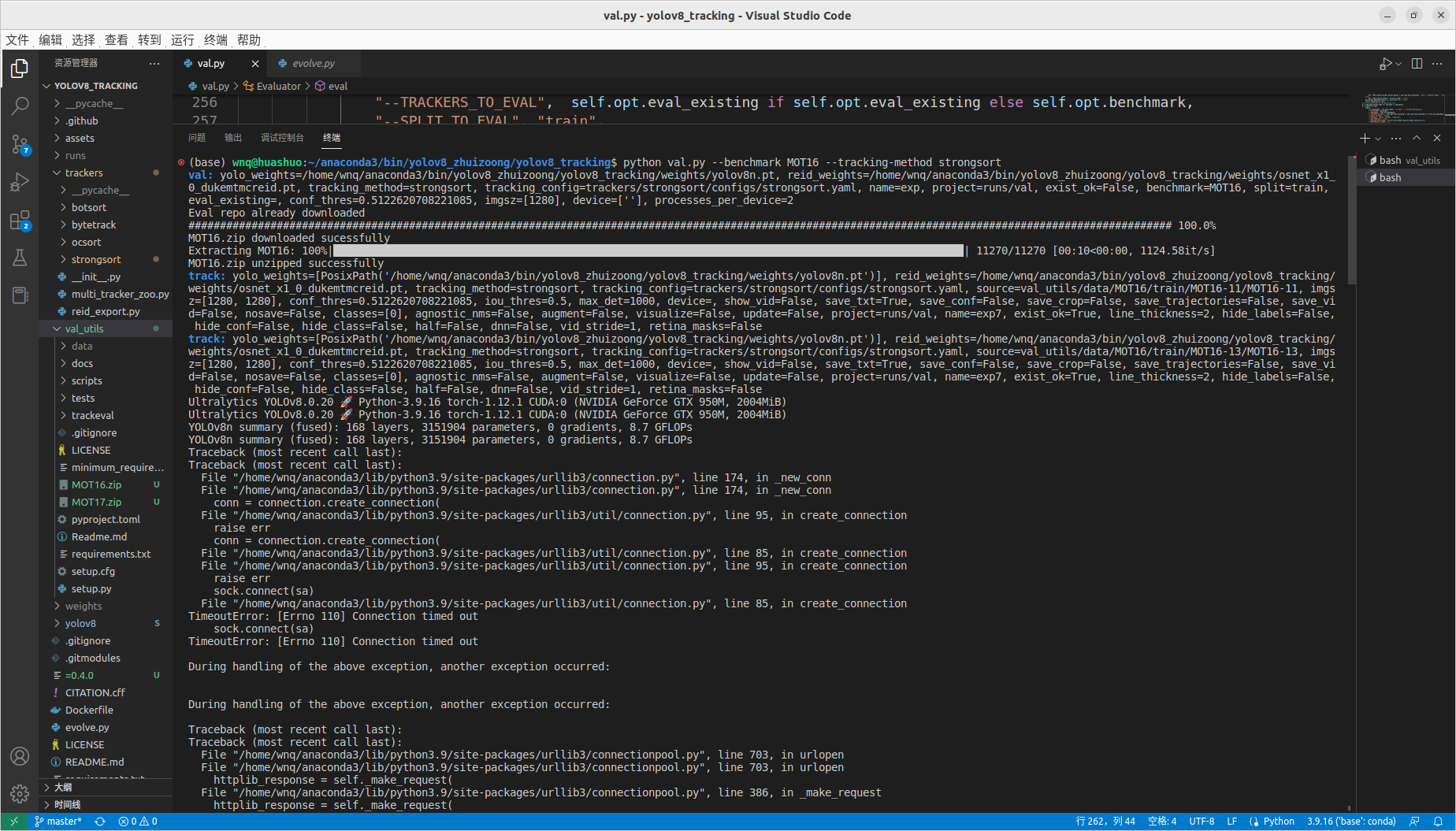Create a new terminal with the plus icon

click(x=1364, y=138)
